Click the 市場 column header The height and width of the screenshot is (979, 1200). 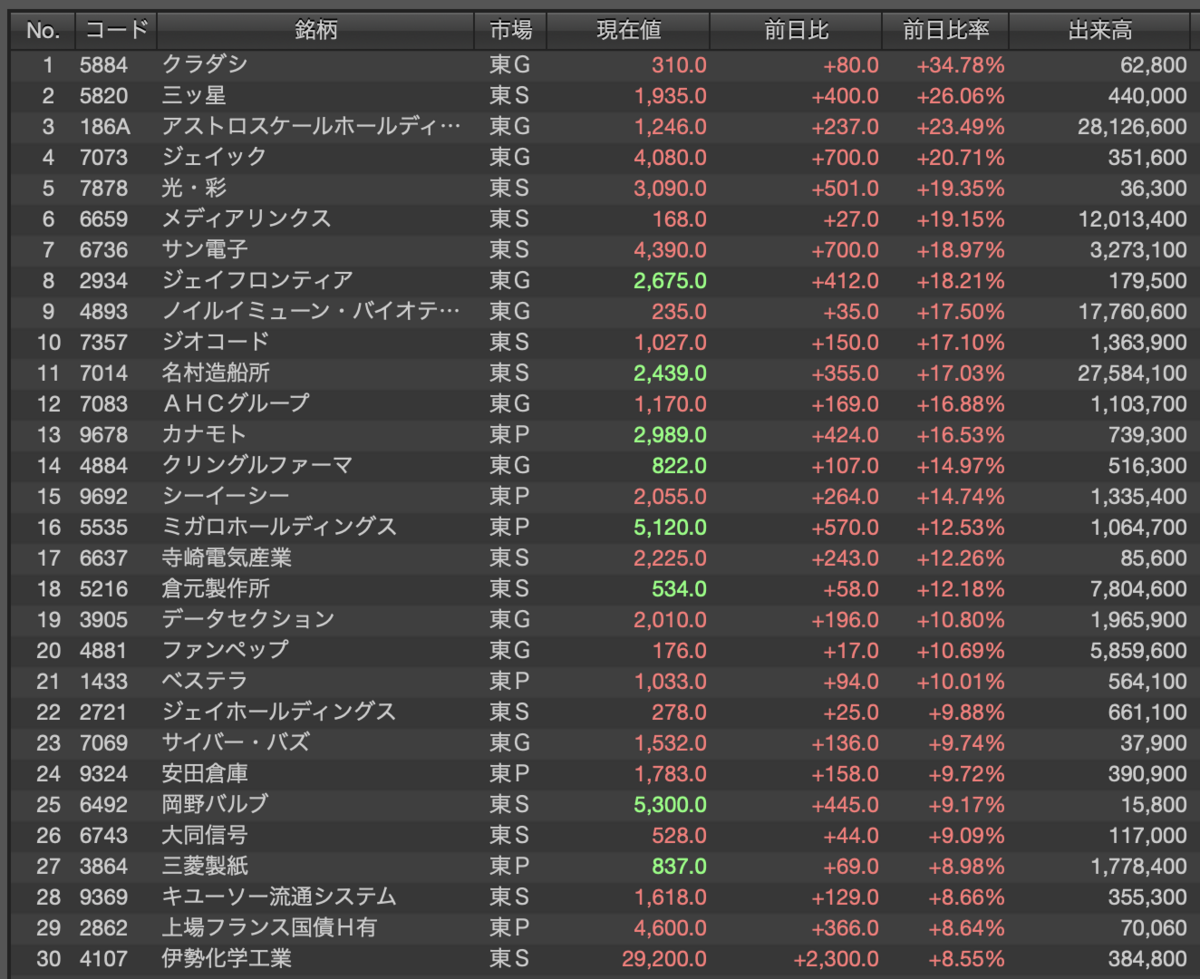pos(511,31)
